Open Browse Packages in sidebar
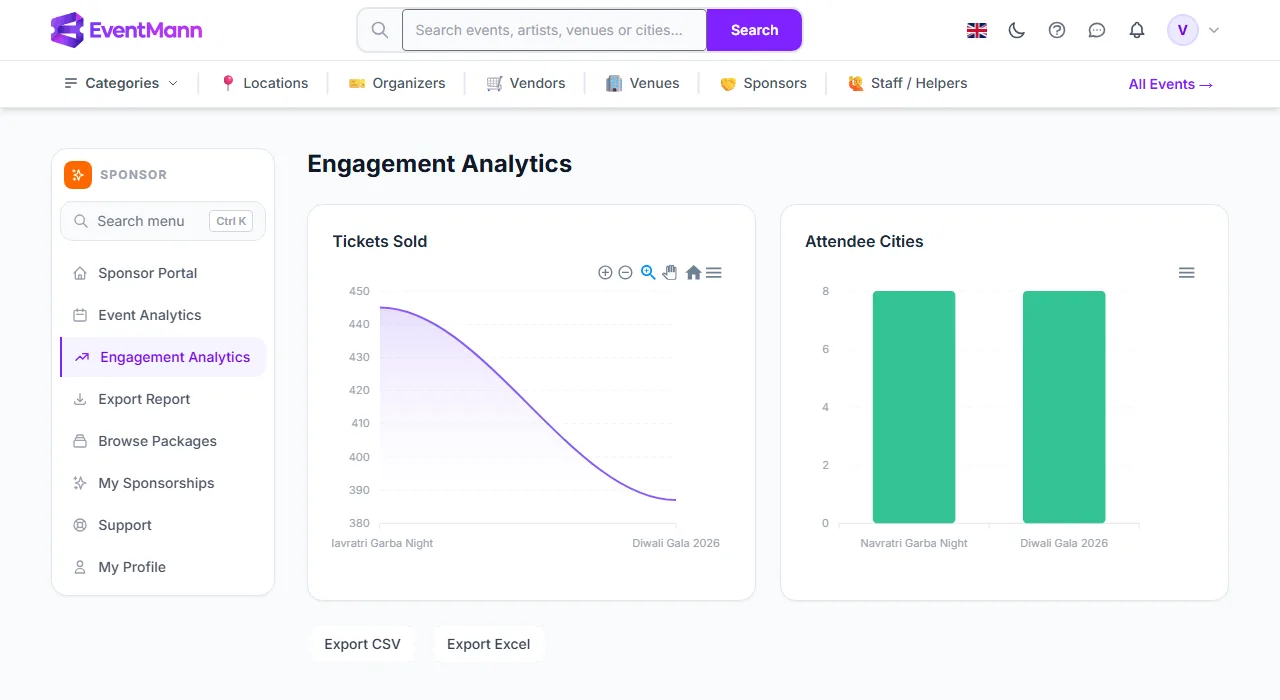Viewport: 1280px width, 700px height. (x=163, y=441)
